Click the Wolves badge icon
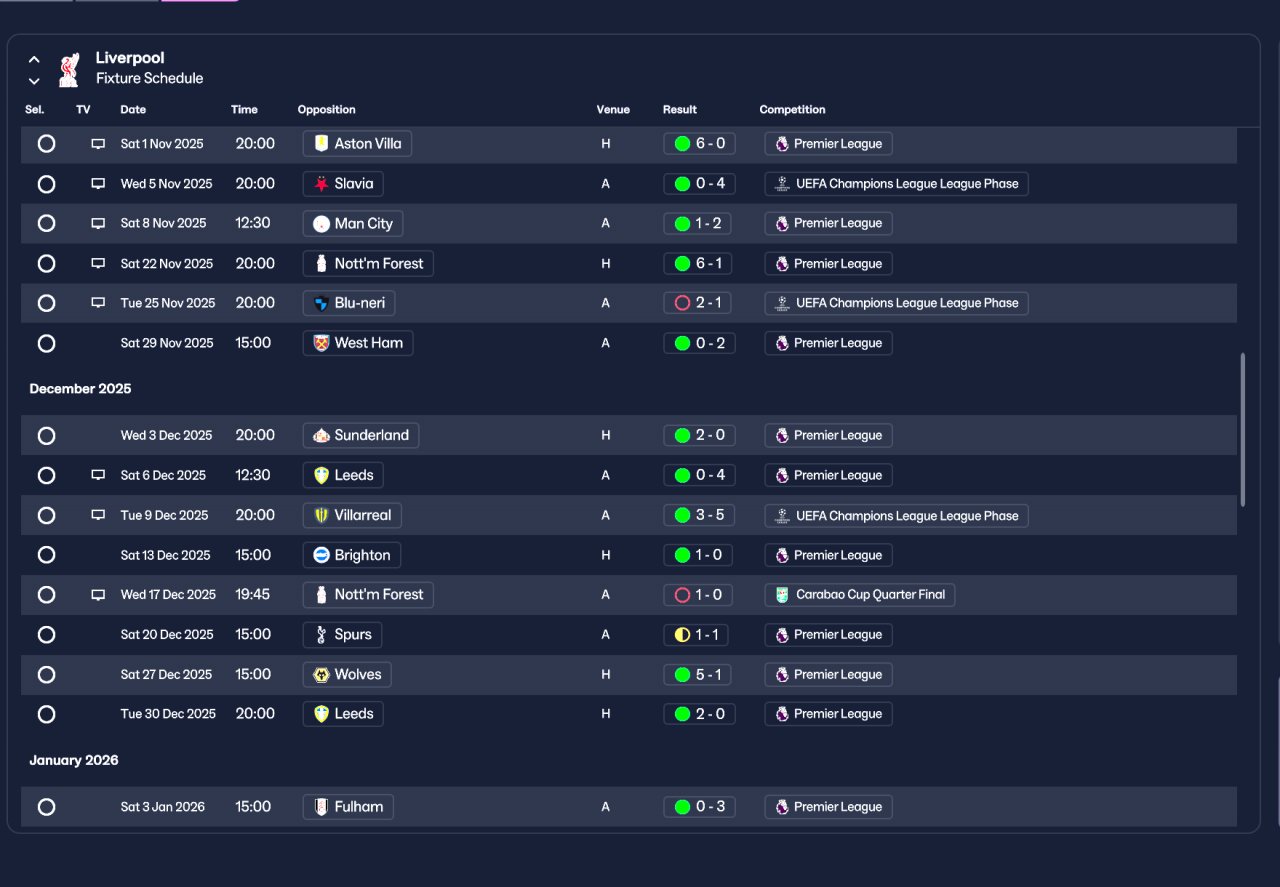1280x887 pixels. [321, 674]
